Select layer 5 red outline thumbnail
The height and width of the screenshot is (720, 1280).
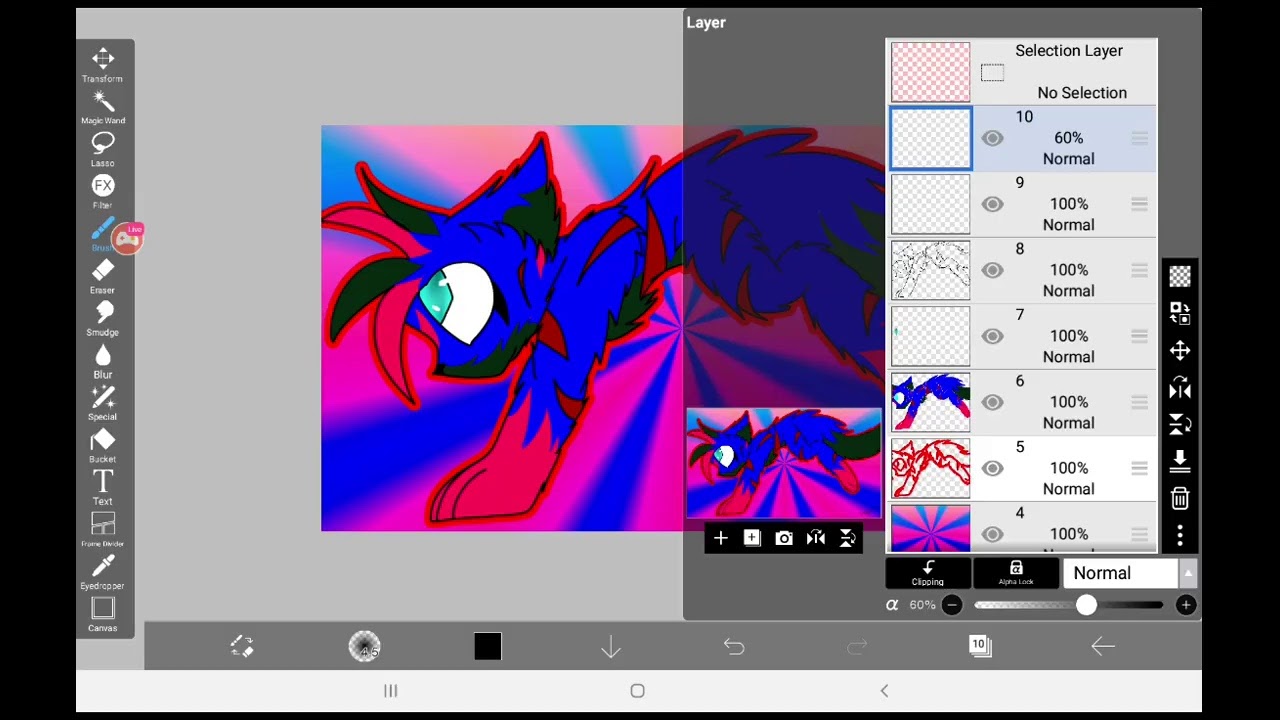tap(931, 468)
